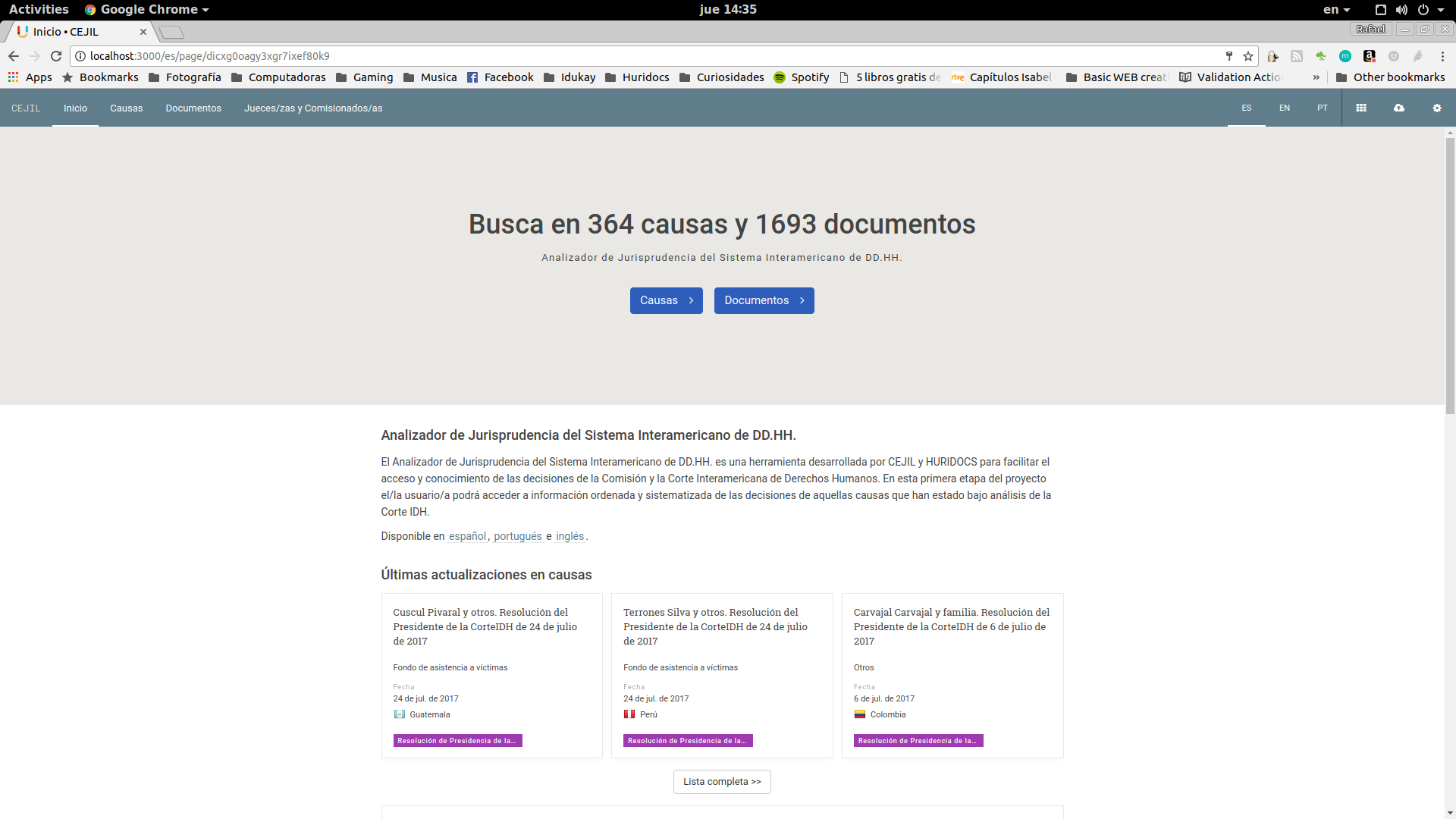Open the Rafael profile button

pyautogui.click(x=1370, y=29)
